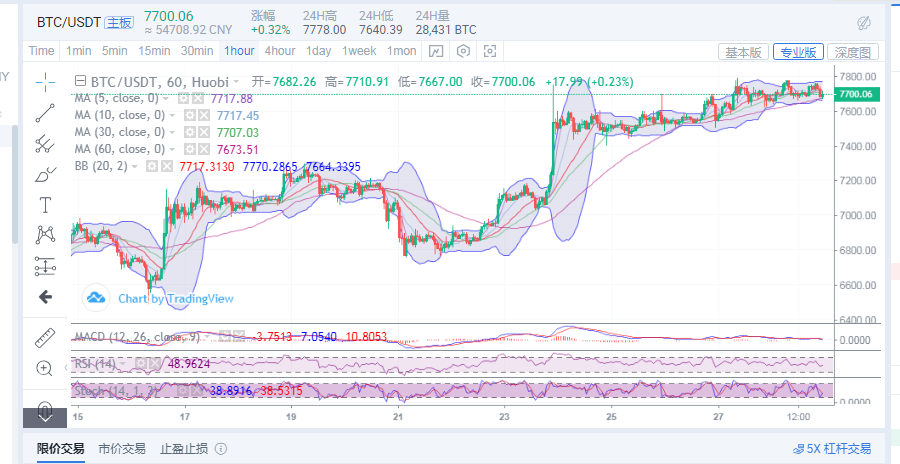This screenshot has height=464, width=900.
Task: Remove MACD indicator with X
Action: pos(238,337)
